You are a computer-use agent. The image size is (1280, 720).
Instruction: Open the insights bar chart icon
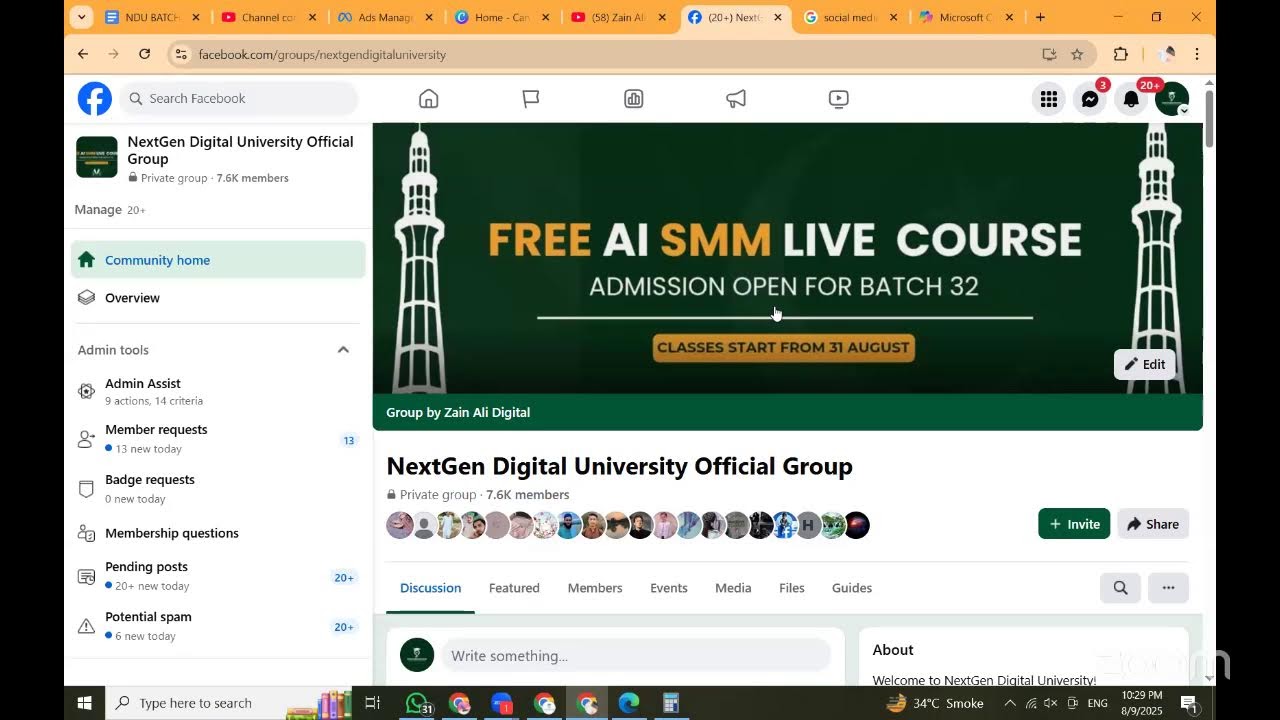pos(633,98)
